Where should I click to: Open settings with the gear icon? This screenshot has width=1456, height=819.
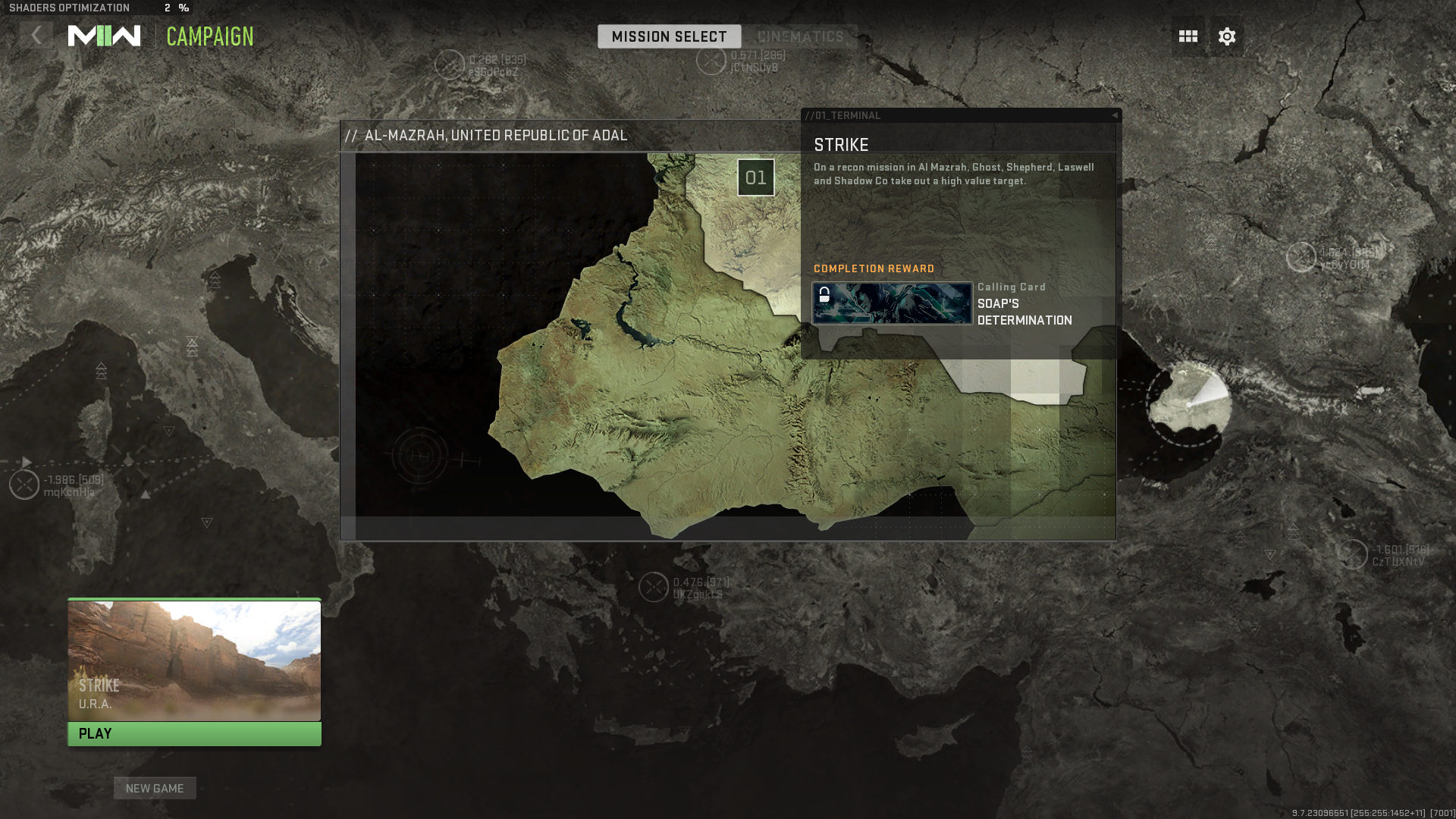(x=1227, y=36)
